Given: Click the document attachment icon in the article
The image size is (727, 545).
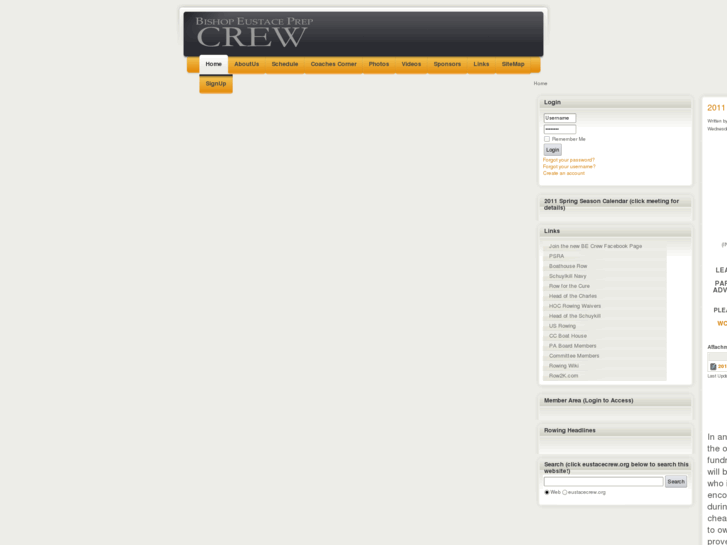Looking at the screenshot, I should point(713,366).
